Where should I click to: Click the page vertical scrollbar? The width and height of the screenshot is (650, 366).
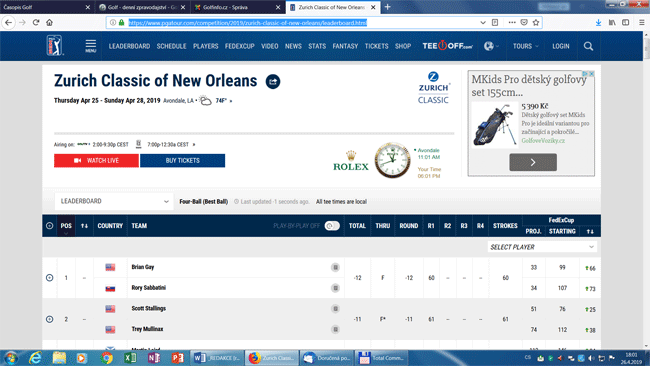click(x=646, y=191)
